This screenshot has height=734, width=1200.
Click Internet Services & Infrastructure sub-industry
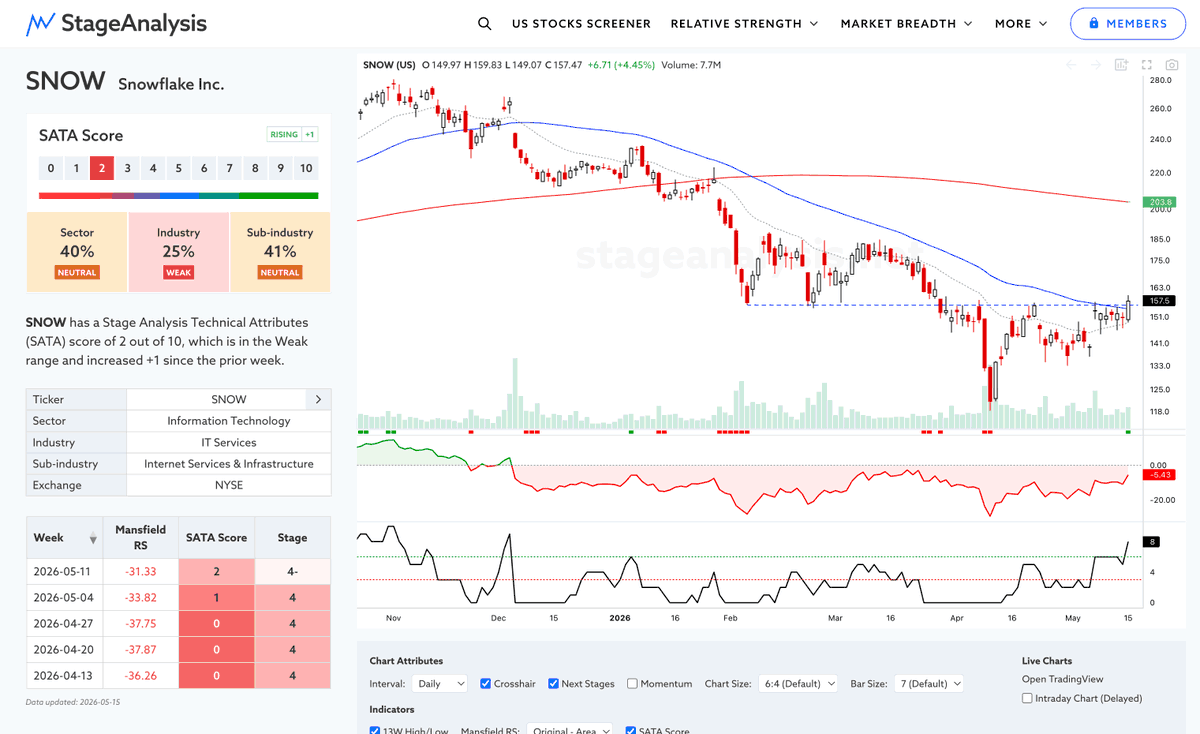click(x=229, y=464)
